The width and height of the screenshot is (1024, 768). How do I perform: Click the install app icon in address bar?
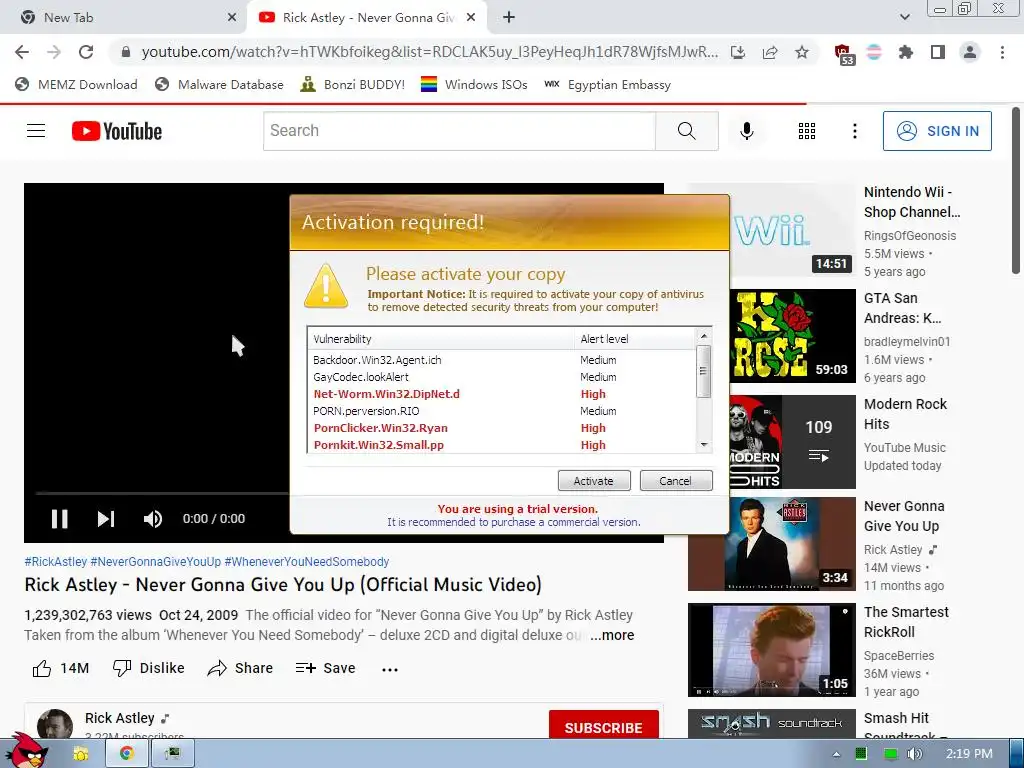738,52
